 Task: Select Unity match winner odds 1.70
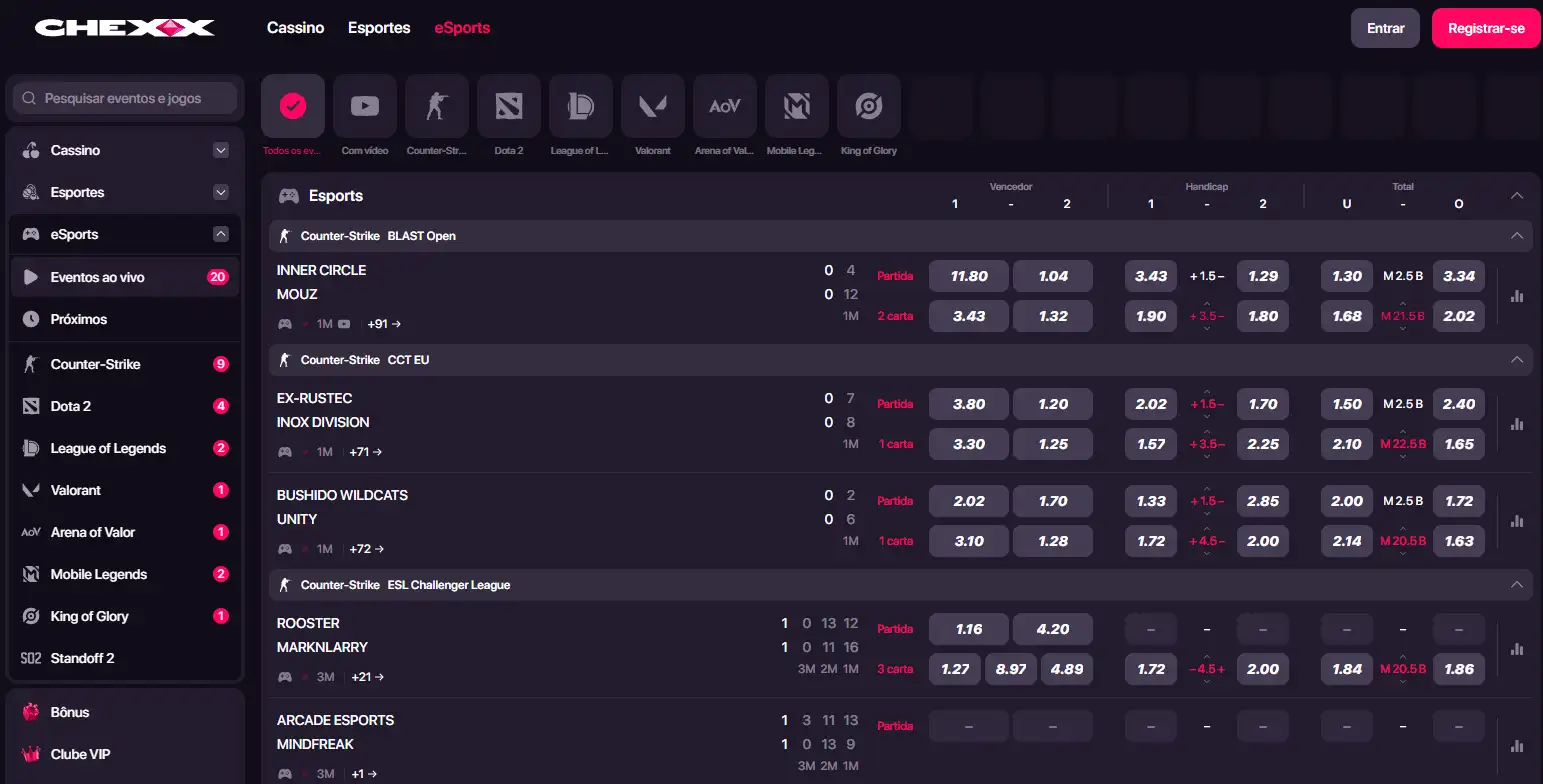(1053, 501)
